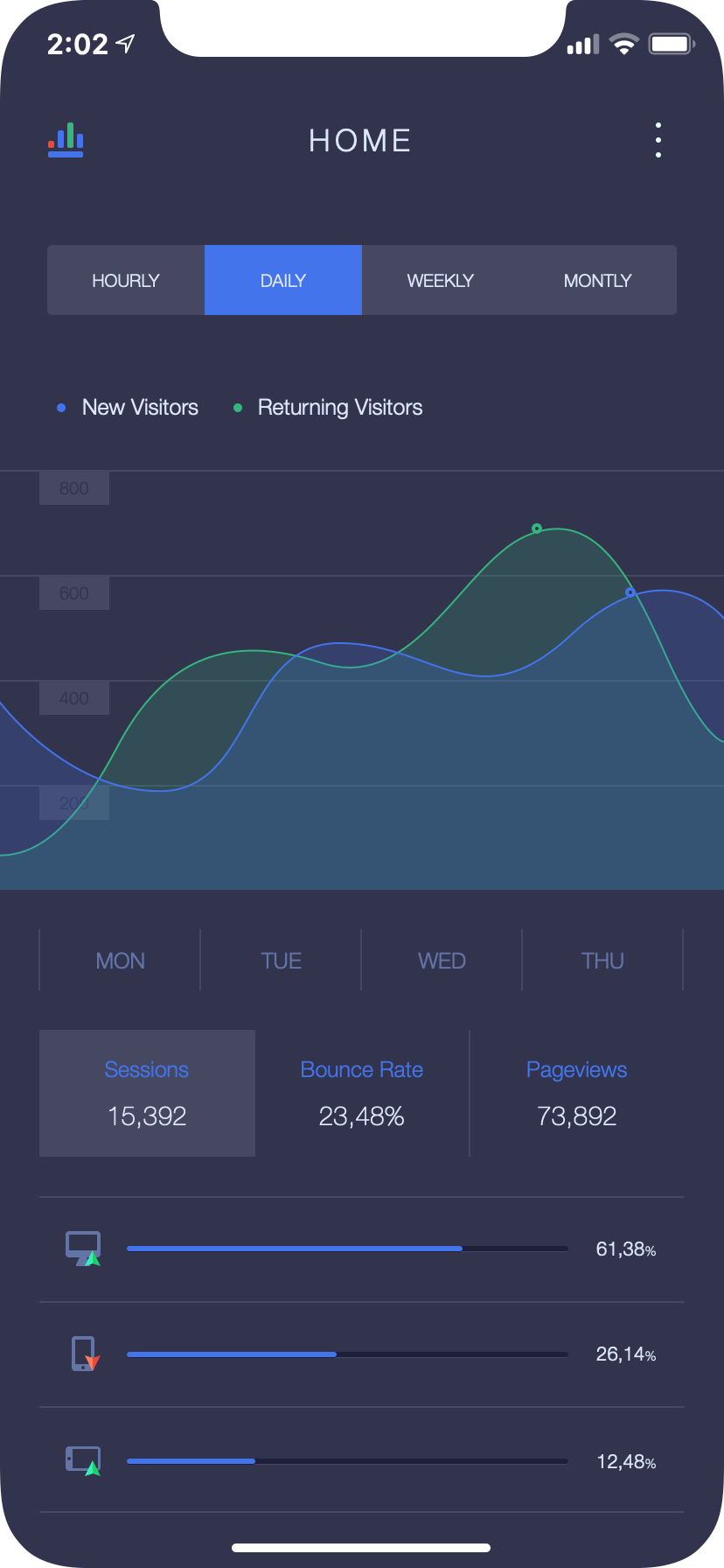The width and height of the screenshot is (724, 1568).
Task: Click the mobile 26,14% progress bar
Action: pyautogui.click(x=348, y=1354)
